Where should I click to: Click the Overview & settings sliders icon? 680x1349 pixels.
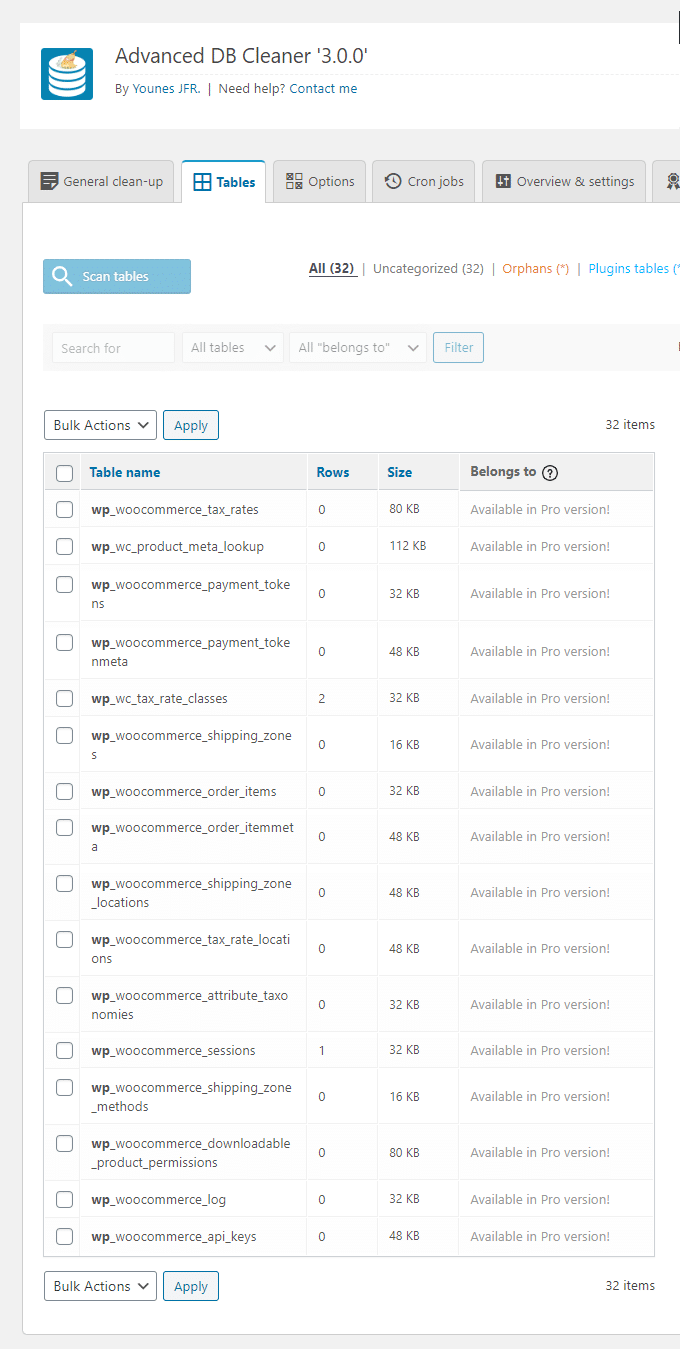503,181
